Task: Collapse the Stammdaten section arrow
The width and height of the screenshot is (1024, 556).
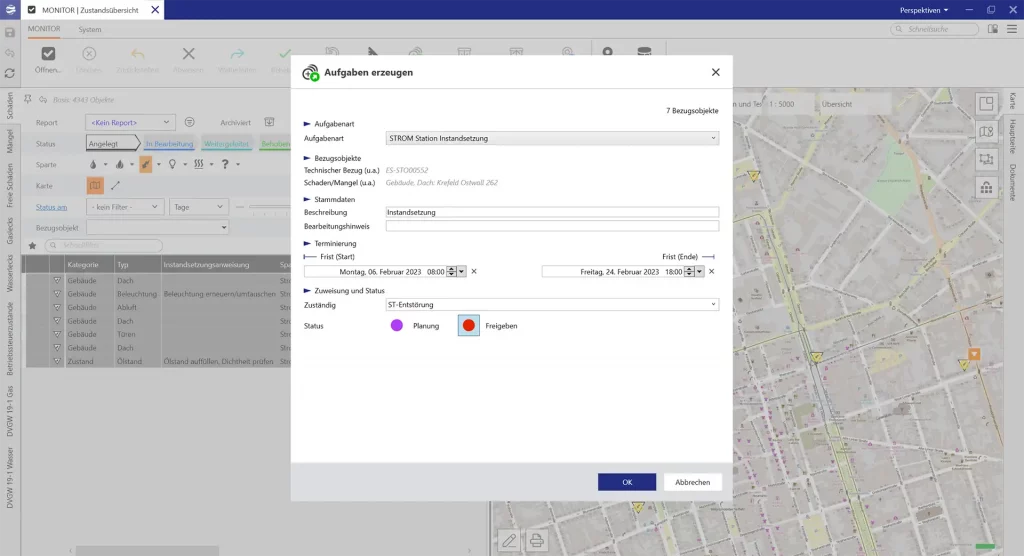Action: pyautogui.click(x=307, y=199)
